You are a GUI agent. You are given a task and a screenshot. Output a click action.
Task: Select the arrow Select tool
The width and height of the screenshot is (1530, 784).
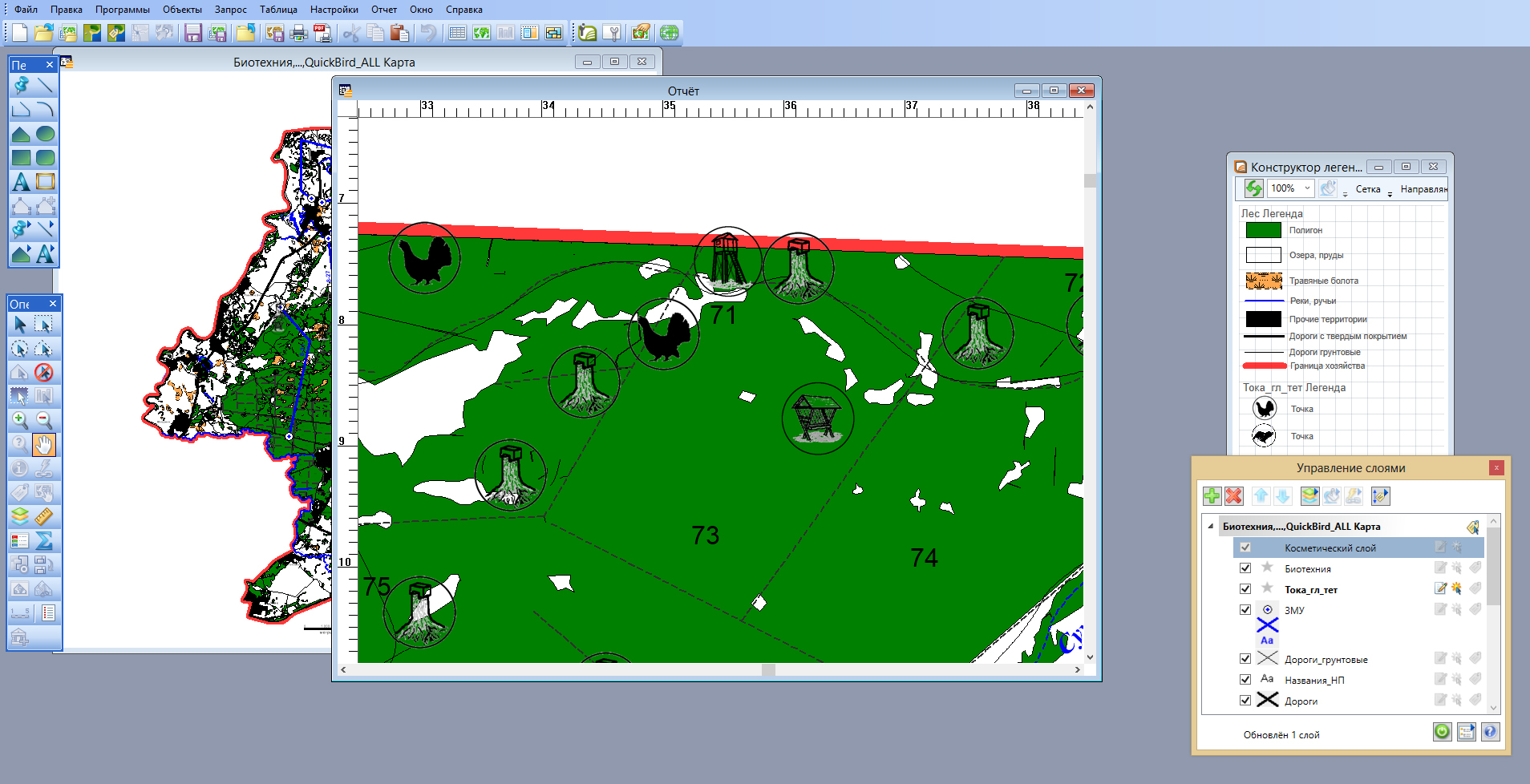[x=20, y=324]
